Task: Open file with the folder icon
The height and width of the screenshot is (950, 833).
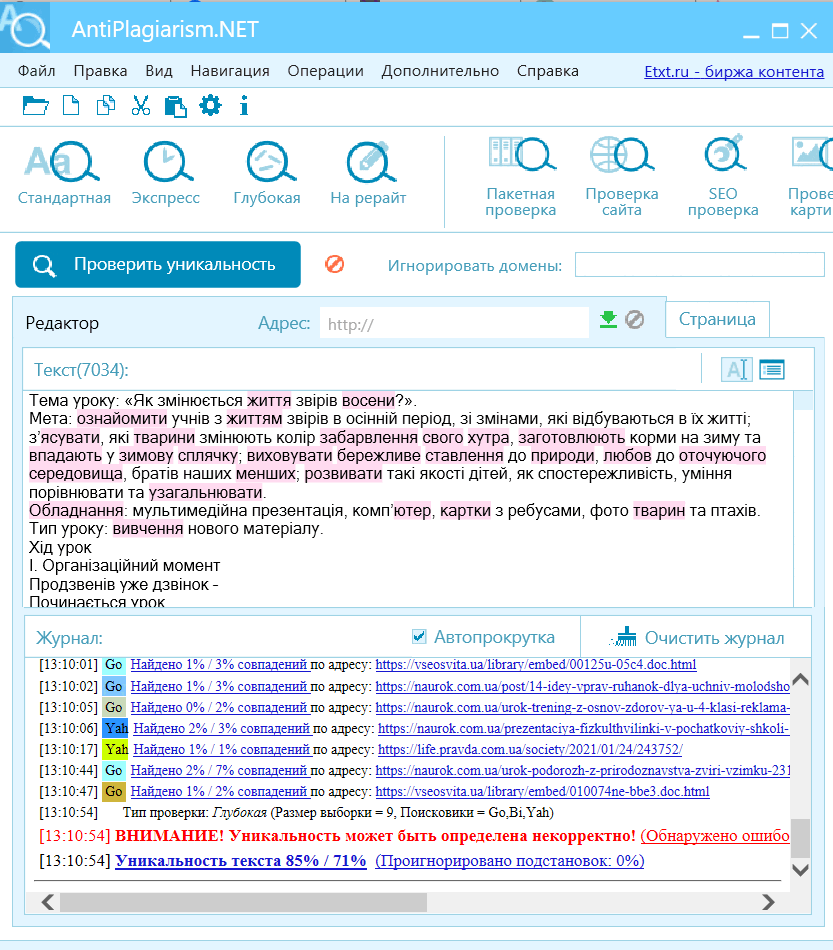Action: [x=35, y=106]
